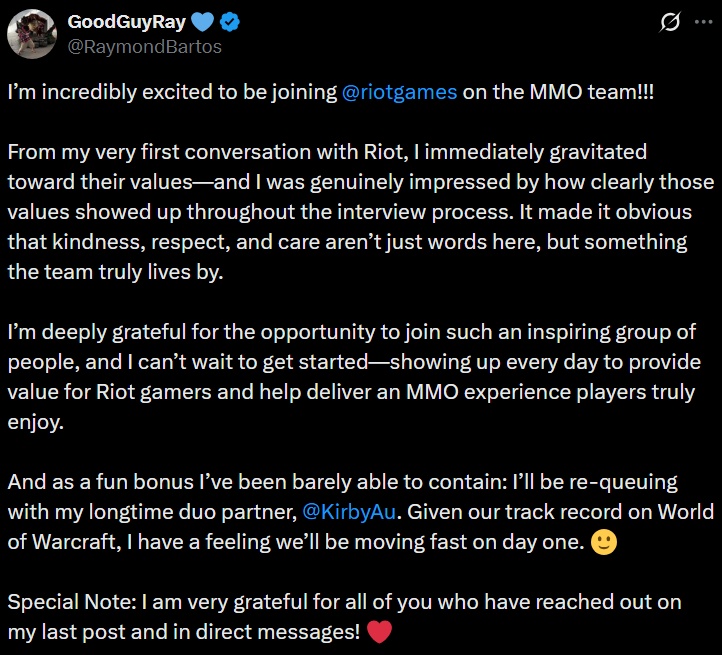Click the paragraph starting 'From my very first conversation'

pyautogui.click(x=360, y=212)
